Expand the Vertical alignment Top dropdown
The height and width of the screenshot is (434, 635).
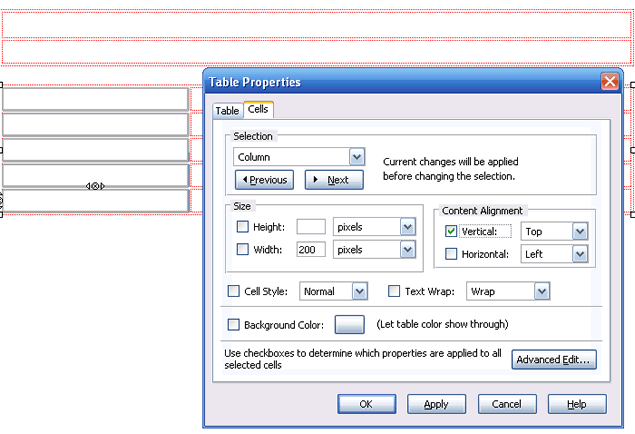[x=580, y=232]
